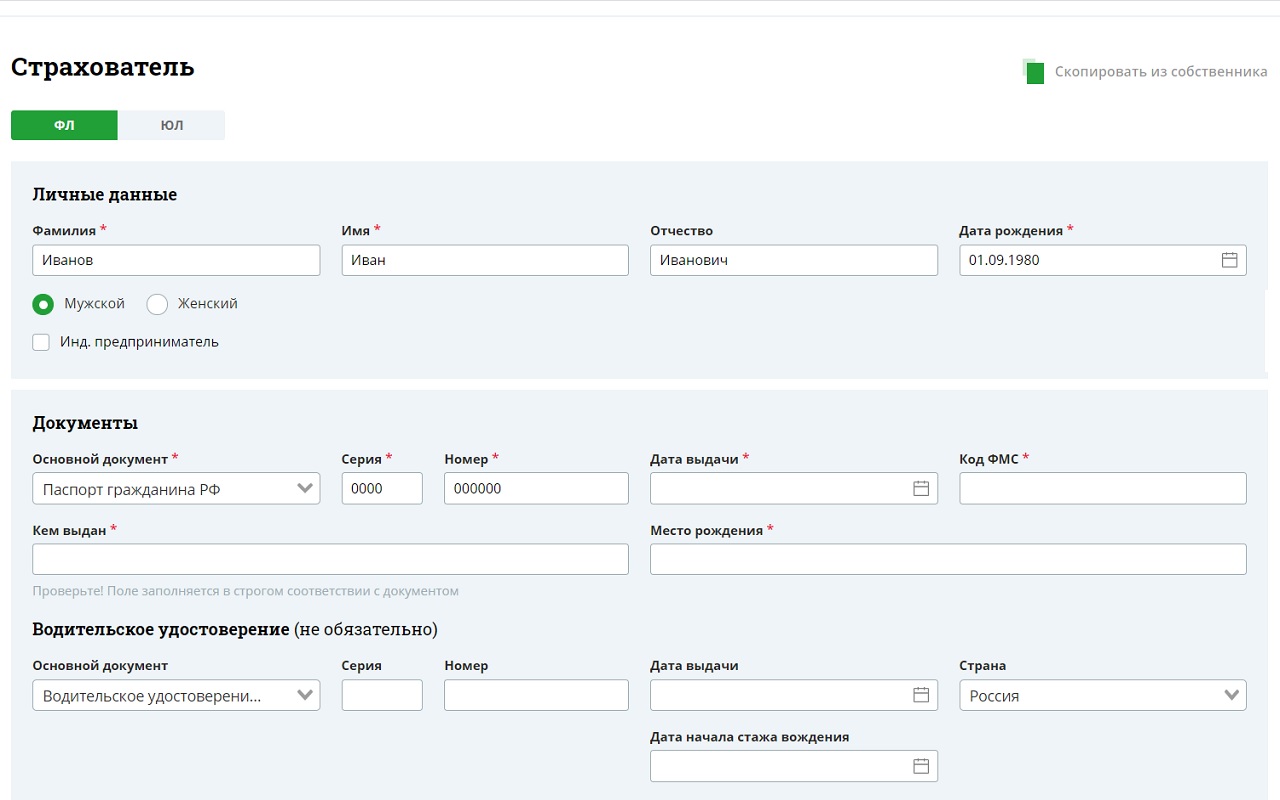The image size is (1280, 800).
Task: Click driver's license Номер field
Action: [x=536, y=696]
